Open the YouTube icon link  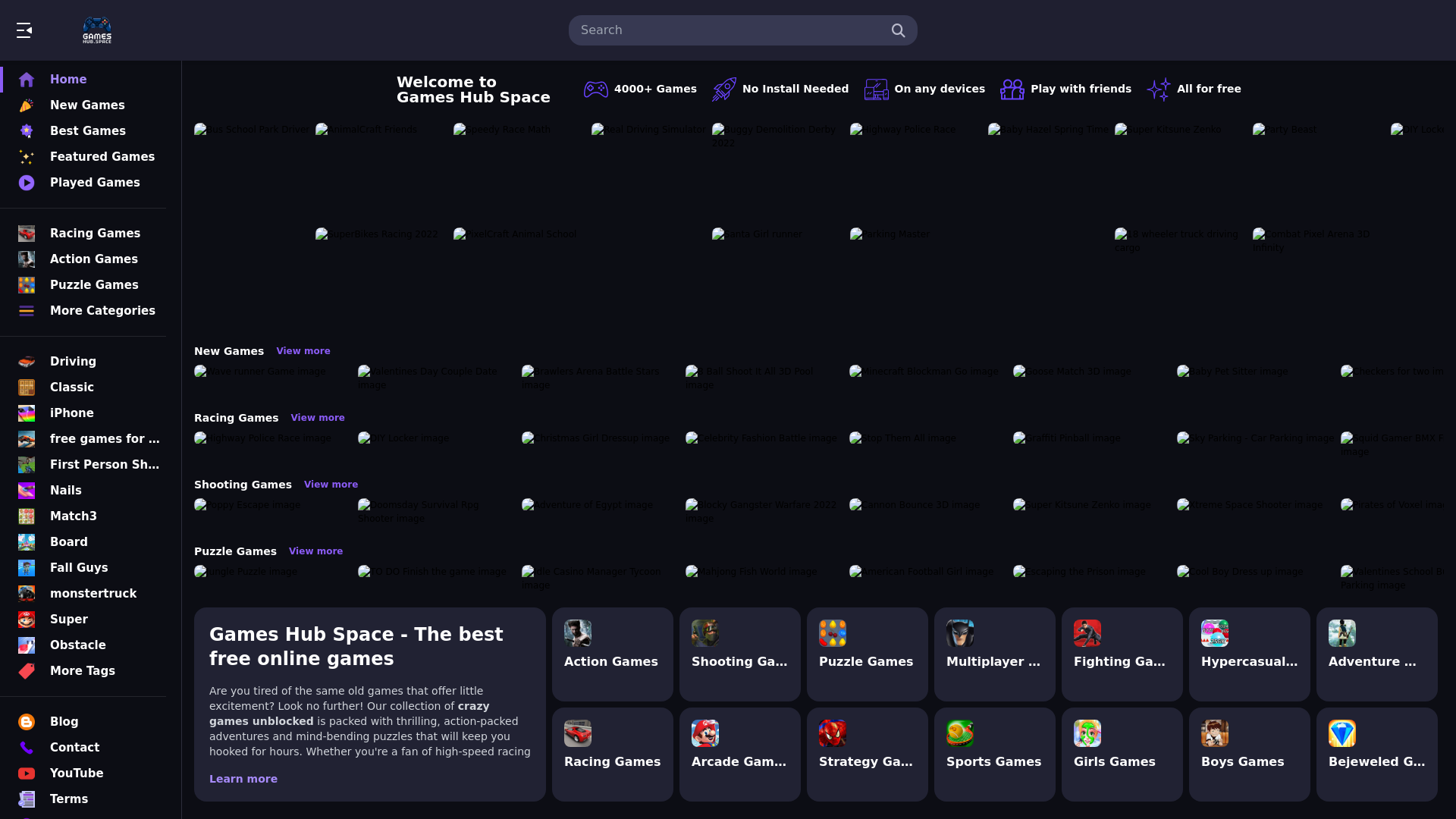[27, 773]
